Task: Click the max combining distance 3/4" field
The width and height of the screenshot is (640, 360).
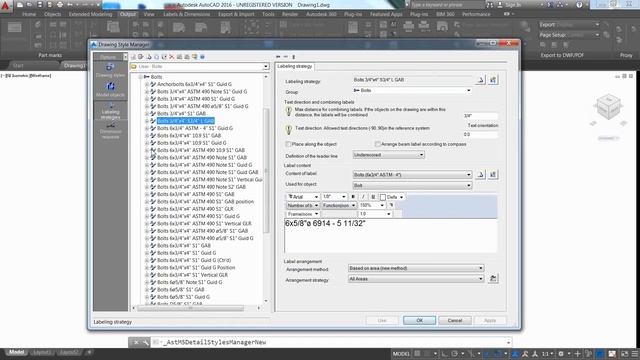Action: point(480,116)
